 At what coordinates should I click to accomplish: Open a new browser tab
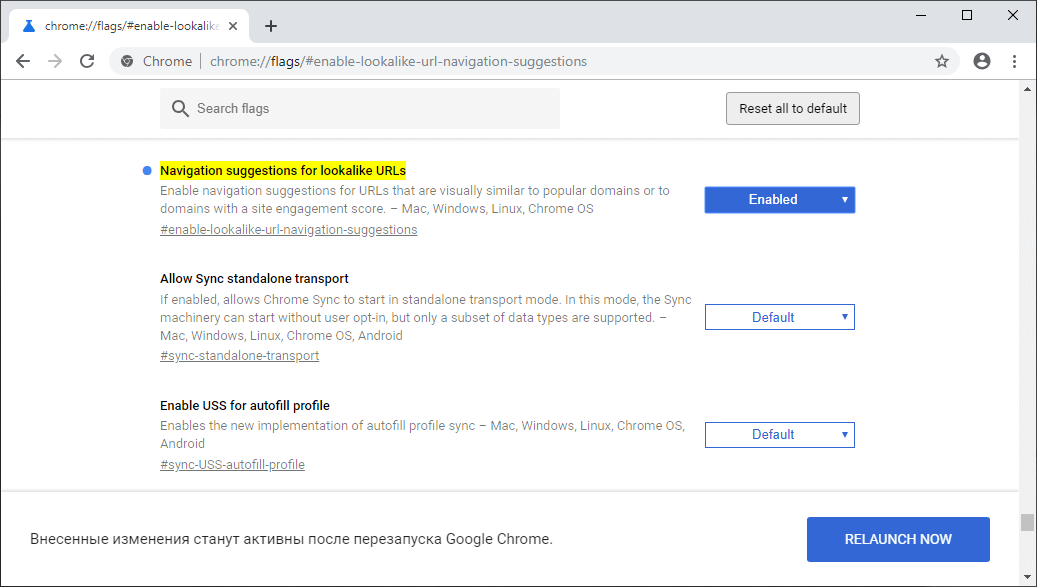pos(270,25)
